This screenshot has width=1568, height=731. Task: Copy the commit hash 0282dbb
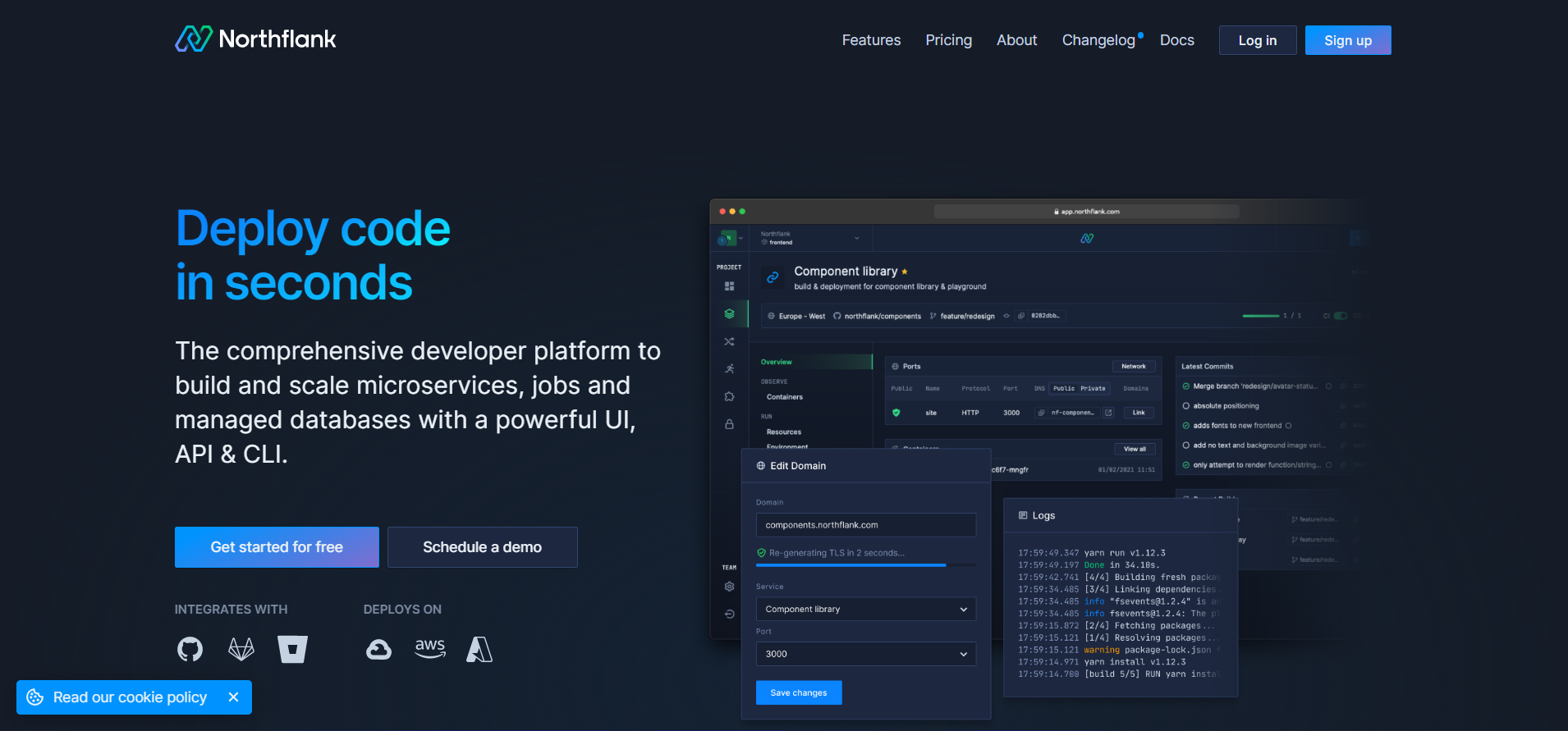pyautogui.click(x=1021, y=316)
